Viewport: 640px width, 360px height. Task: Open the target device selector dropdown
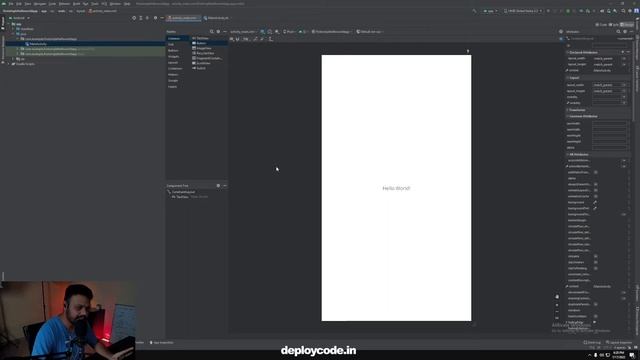523,11
